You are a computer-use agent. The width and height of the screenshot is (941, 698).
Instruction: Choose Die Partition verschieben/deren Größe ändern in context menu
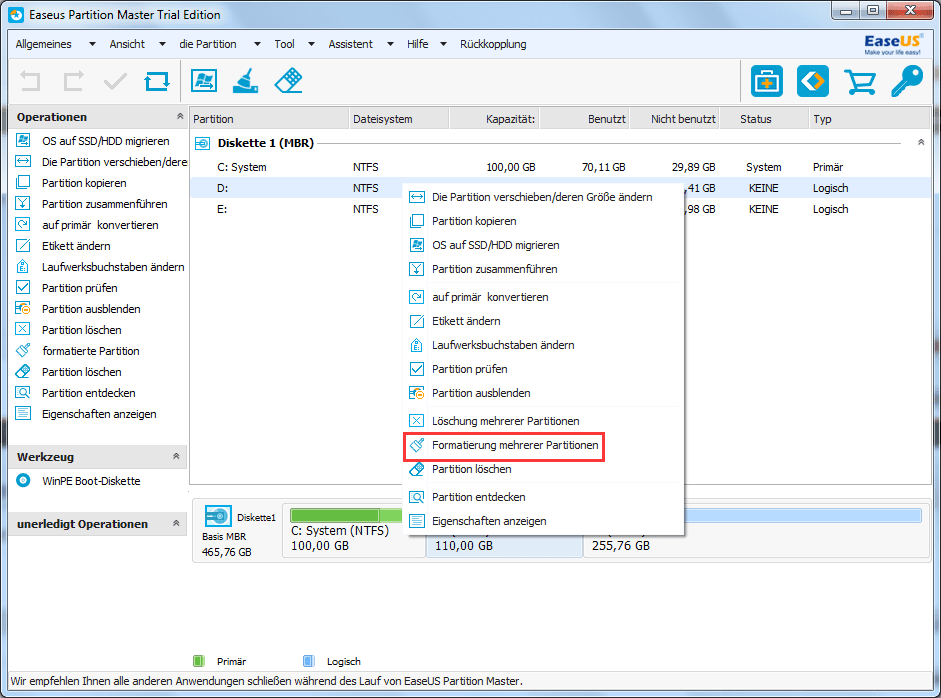tap(543, 197)
